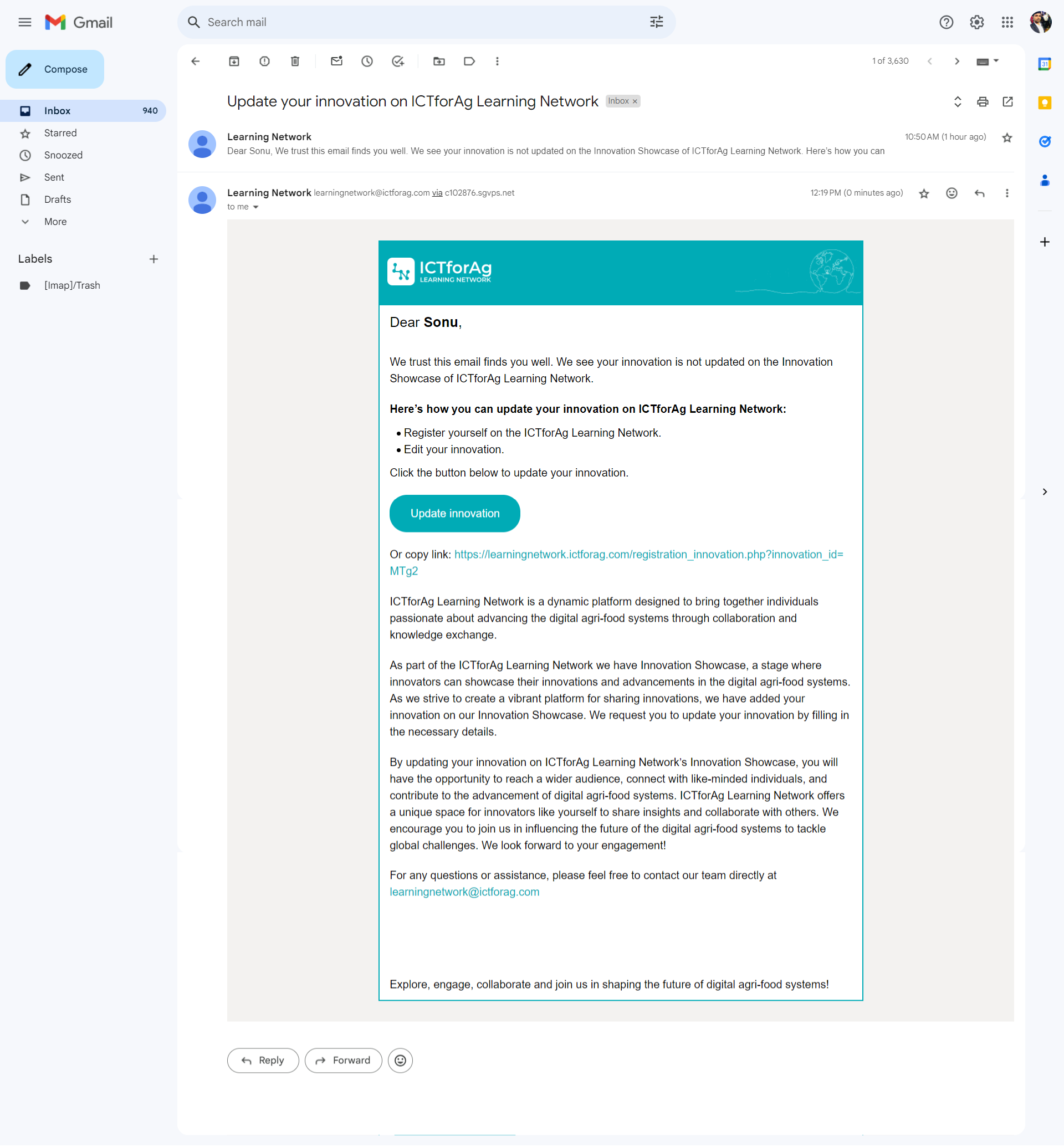Print all messages icon

point(983,101)
